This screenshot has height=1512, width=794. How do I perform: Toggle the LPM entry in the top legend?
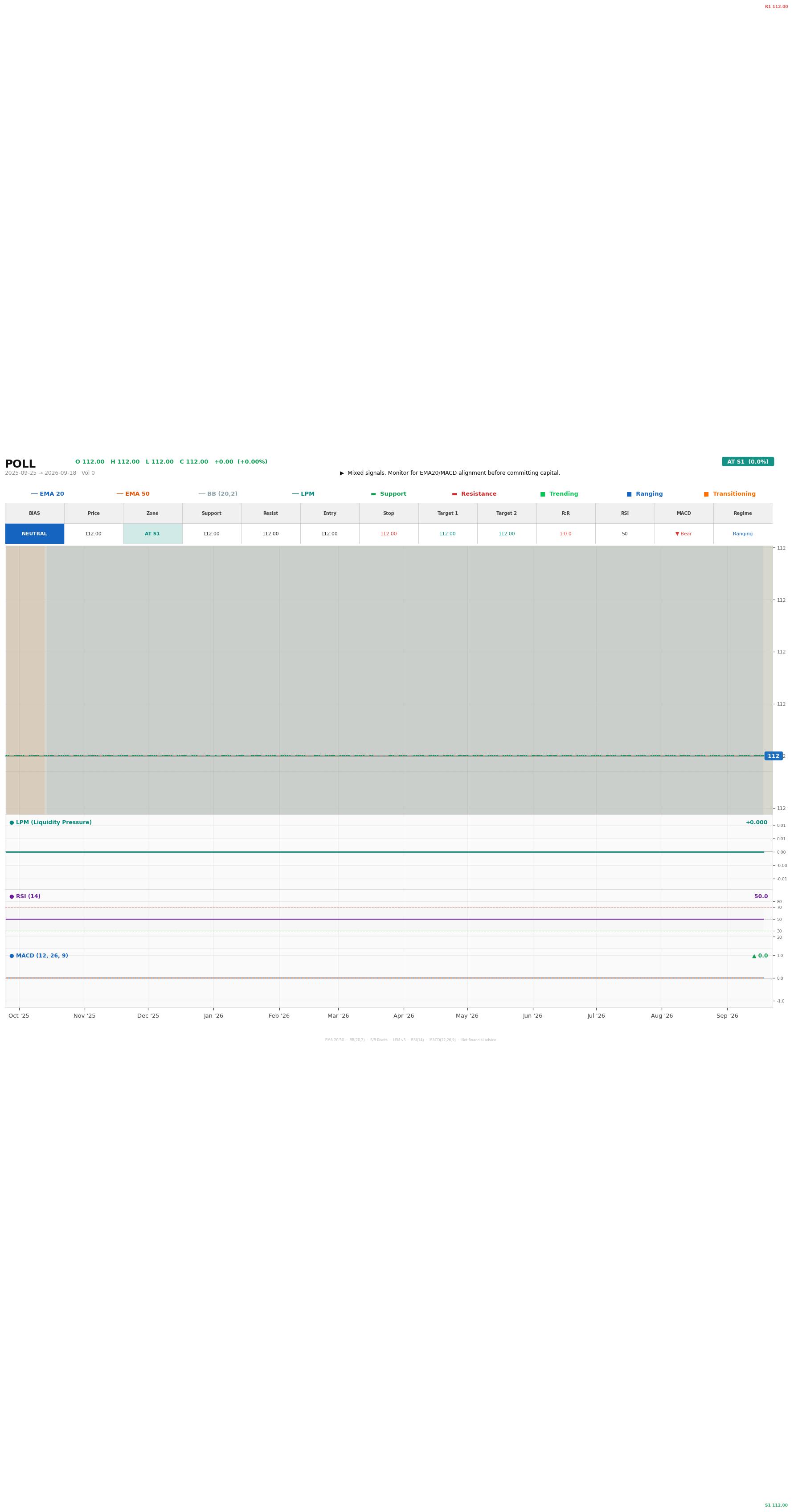303,494
